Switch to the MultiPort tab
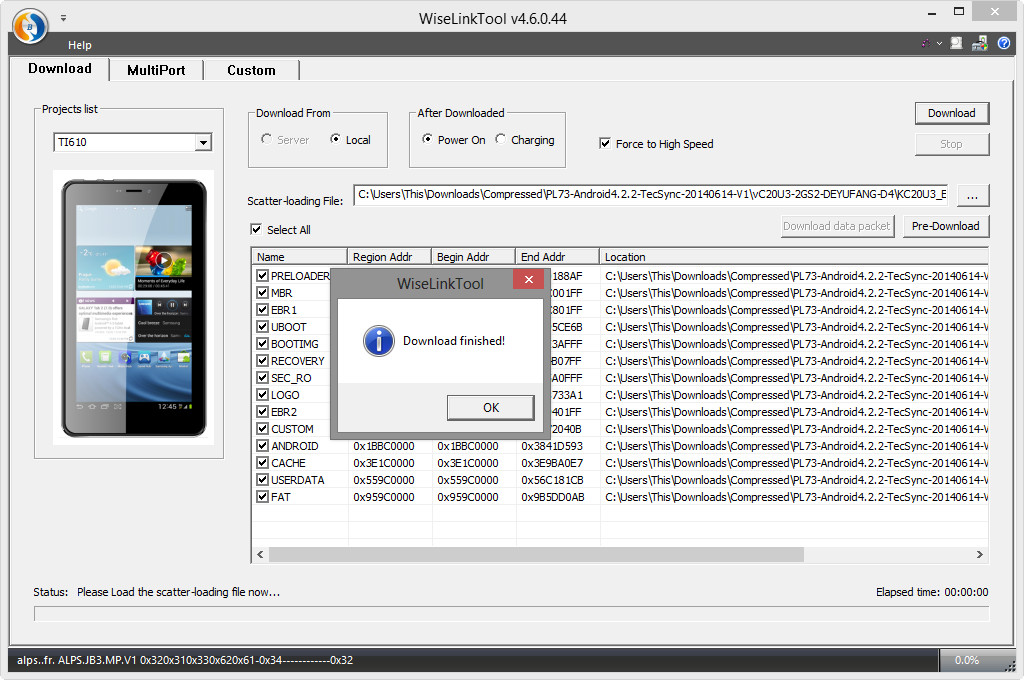The image size is (1024, 680). click(156, 70)
